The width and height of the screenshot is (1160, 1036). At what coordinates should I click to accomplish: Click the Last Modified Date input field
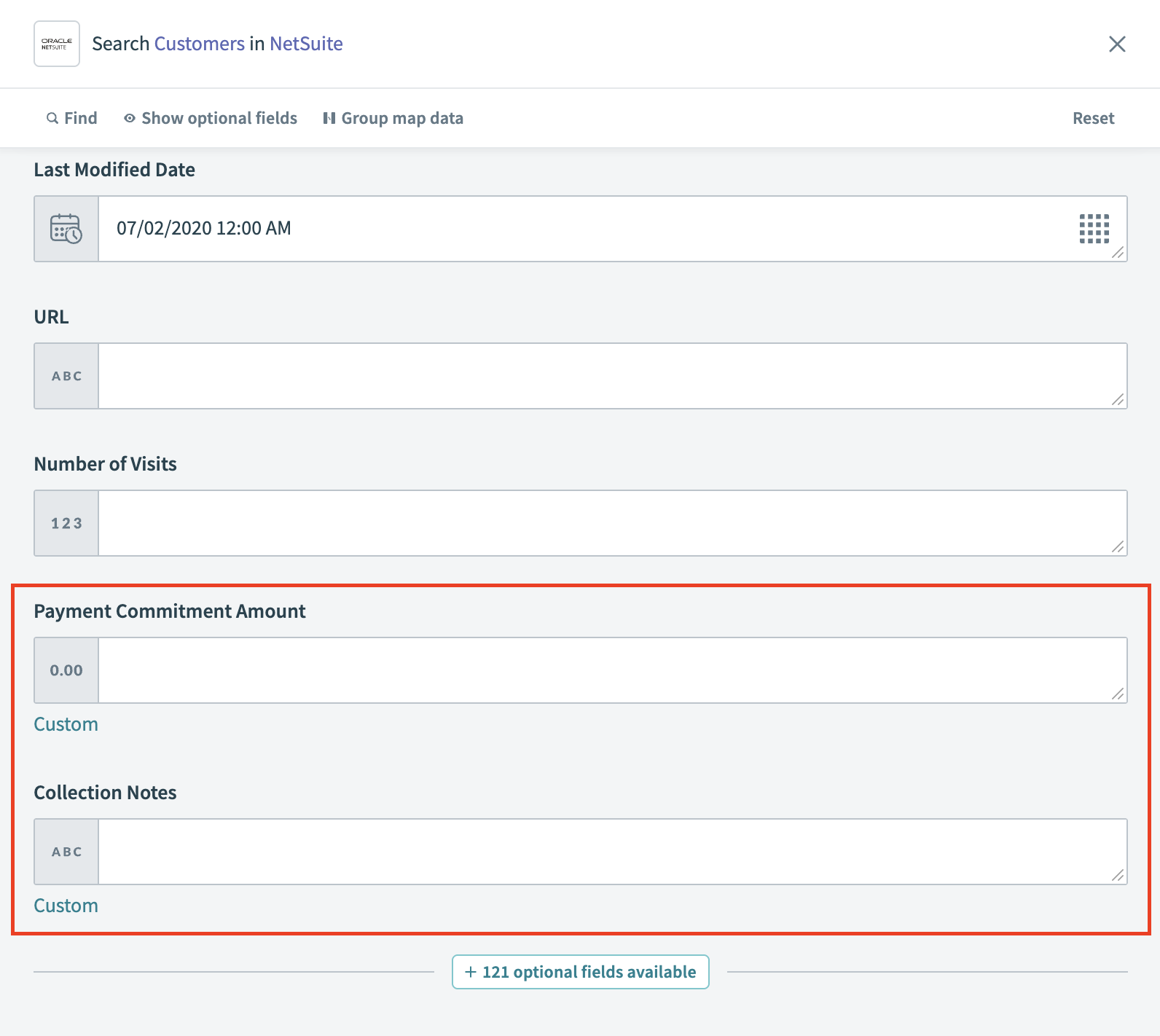tap(583, 229)
